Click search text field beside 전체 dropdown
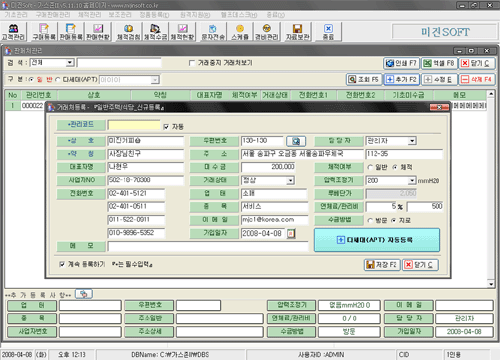Viewport: 500px width, 360px height. pyautogui.click(x=119, y=63)
